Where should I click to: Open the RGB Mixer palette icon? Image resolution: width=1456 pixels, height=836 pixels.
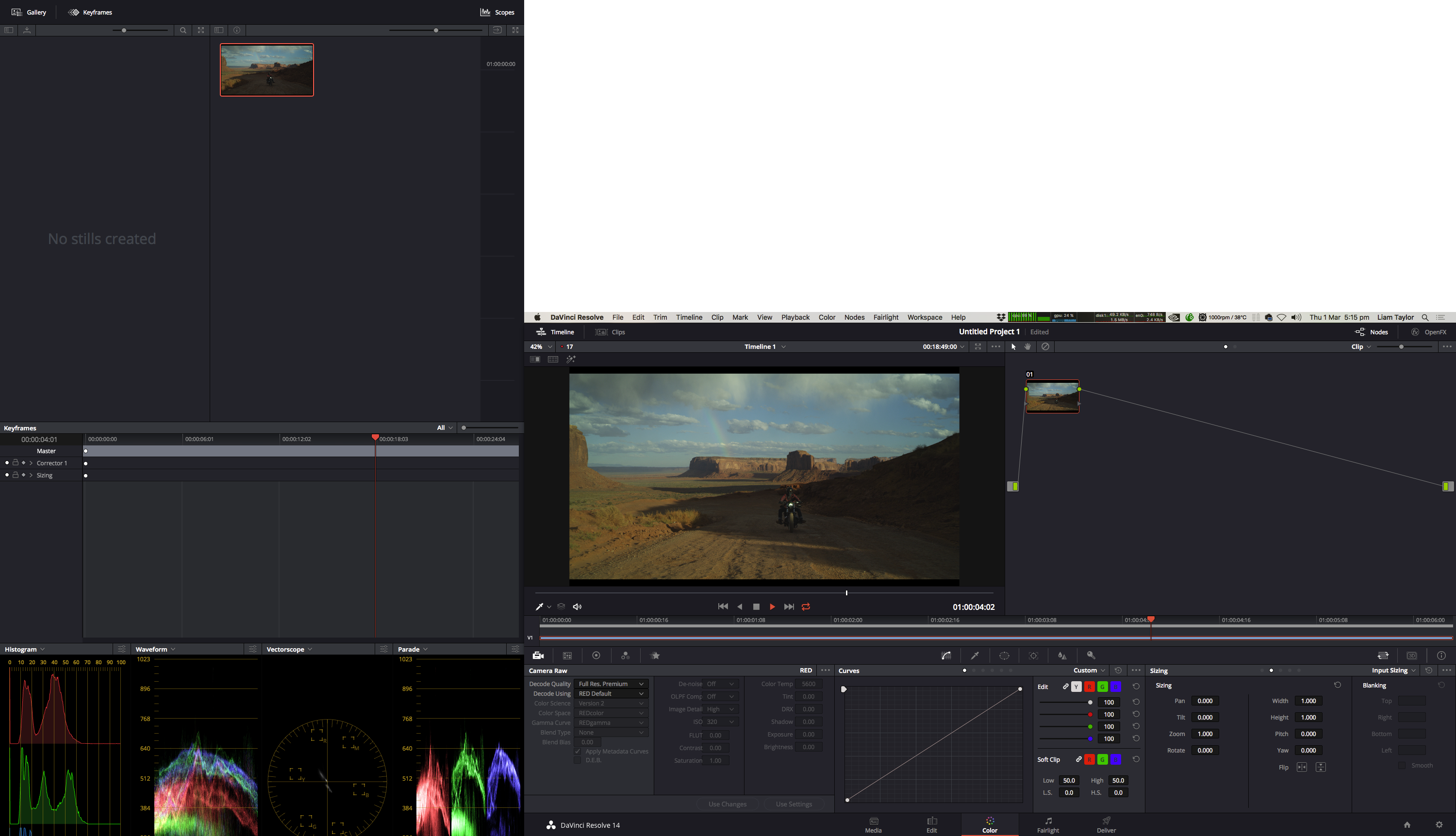pos(626,655)
